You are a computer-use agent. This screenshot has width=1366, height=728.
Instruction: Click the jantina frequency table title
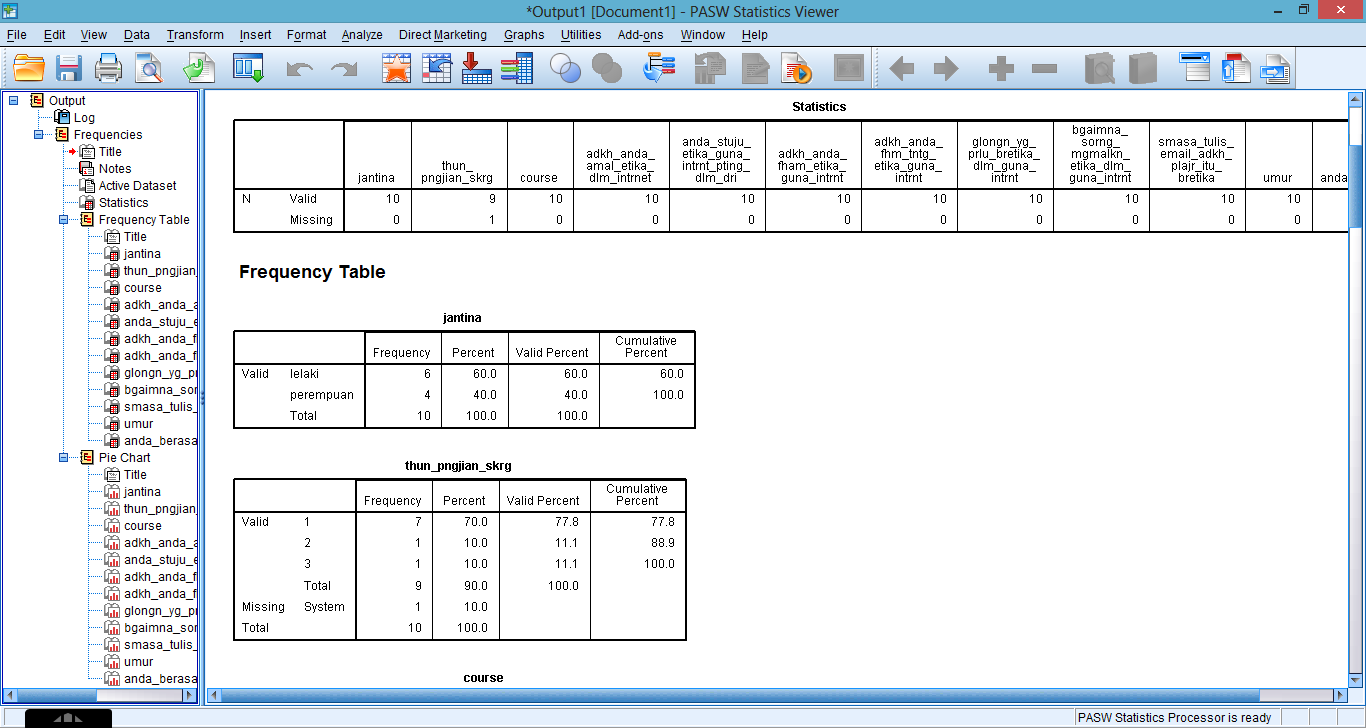[462, 318]
